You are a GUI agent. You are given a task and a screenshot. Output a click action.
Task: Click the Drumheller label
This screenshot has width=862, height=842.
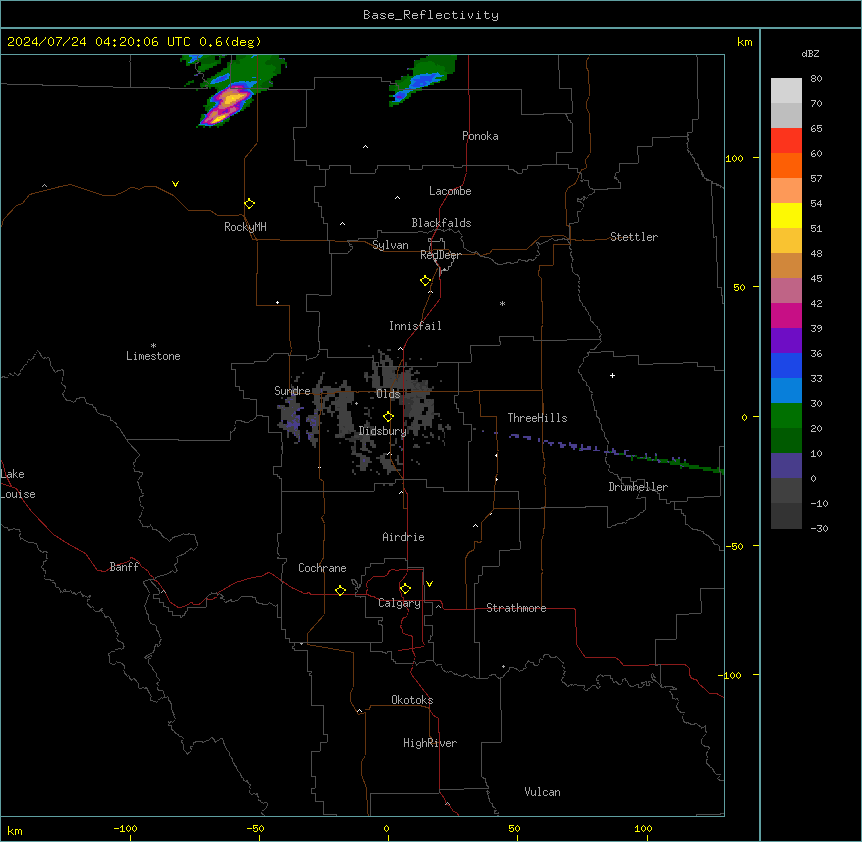[x=638, y=487]
